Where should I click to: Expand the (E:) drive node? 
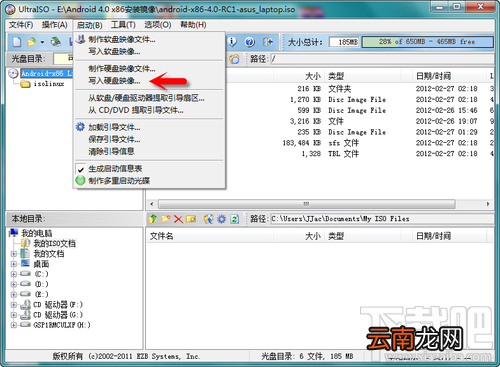click(x=14, y=294)
